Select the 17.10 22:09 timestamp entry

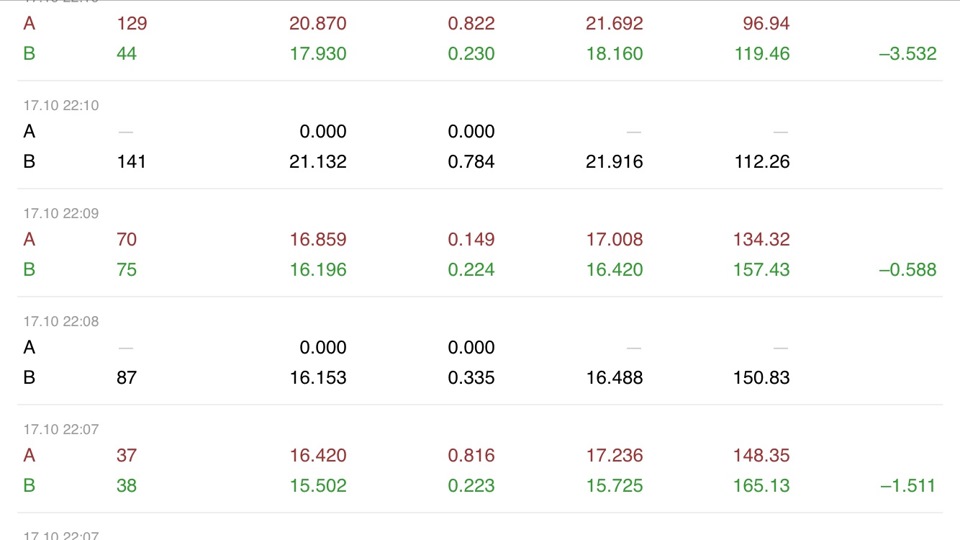[x=61, y=213]
